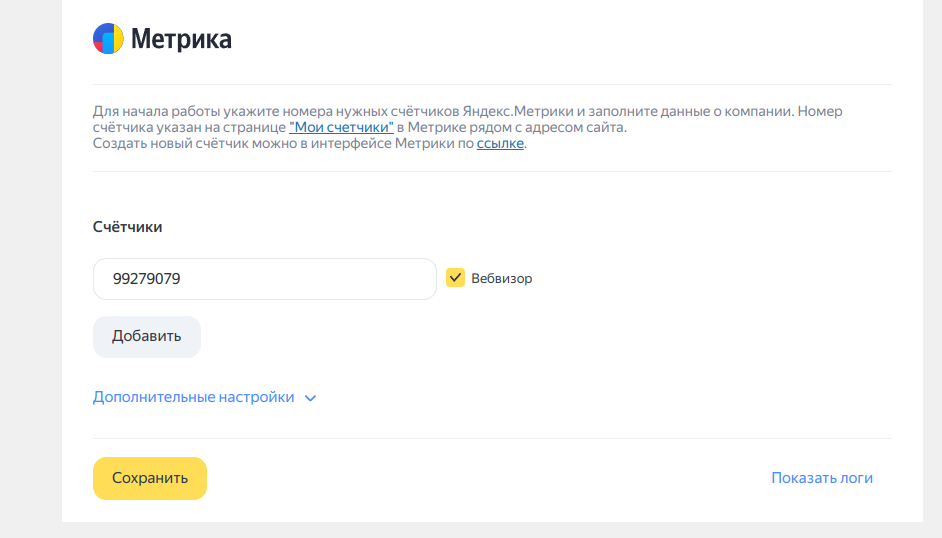Click the checkmark icon in the yellow box

point(455,278)
